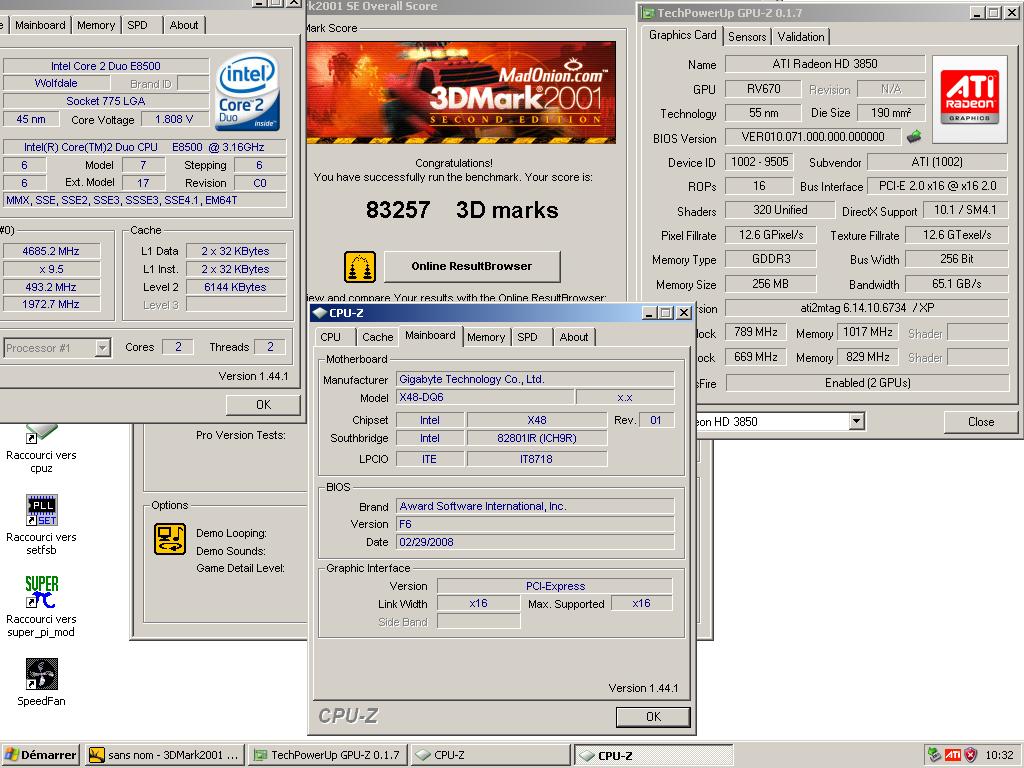Click the Manufacturer field Gigabyte Technology

(x=535, y=379)
